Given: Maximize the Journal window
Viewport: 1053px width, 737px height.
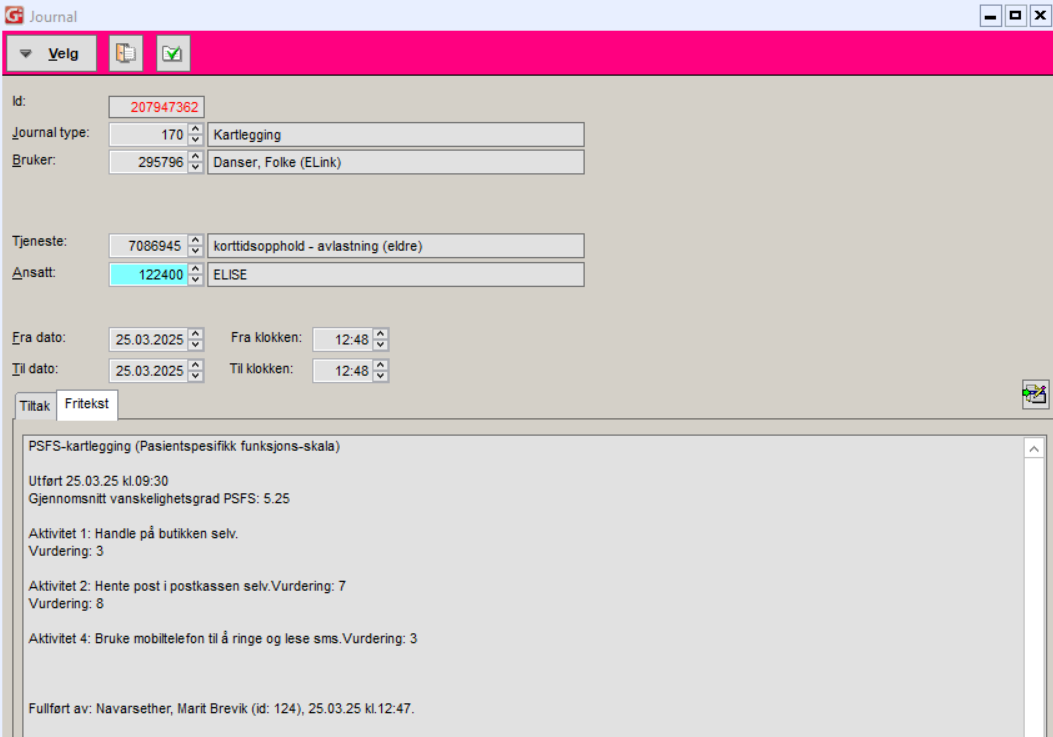Looking at the screenshot, I should pyautogui.click(x=1016, y=15).
